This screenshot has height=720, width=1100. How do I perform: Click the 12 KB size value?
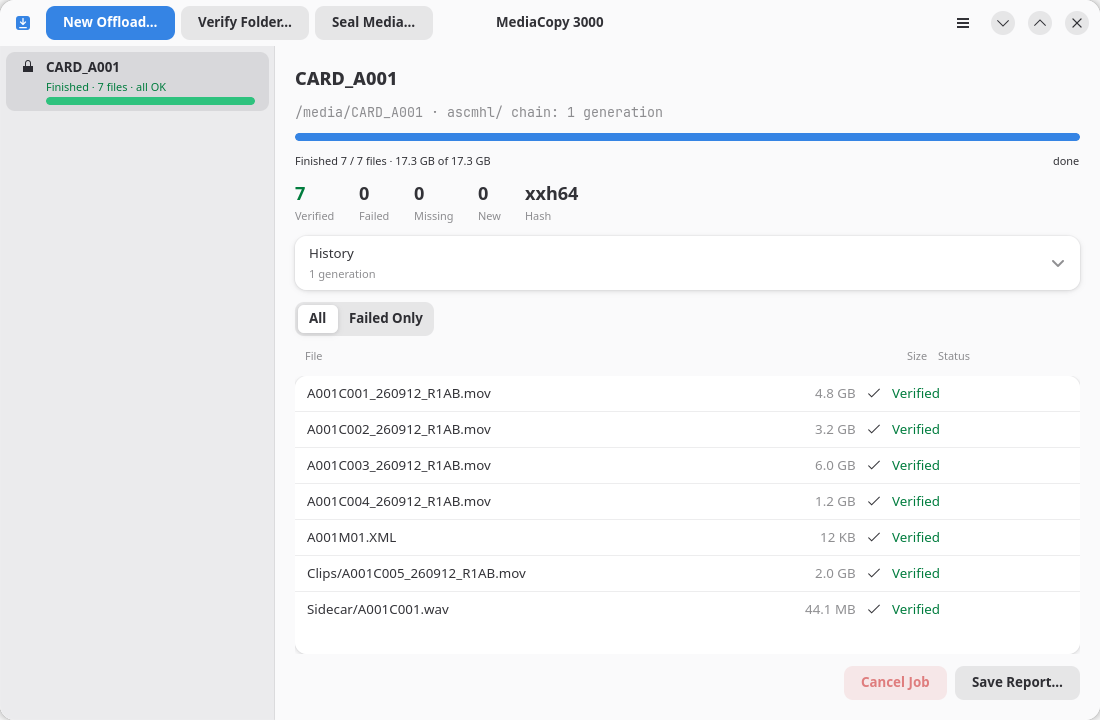(x=838, y=538)
